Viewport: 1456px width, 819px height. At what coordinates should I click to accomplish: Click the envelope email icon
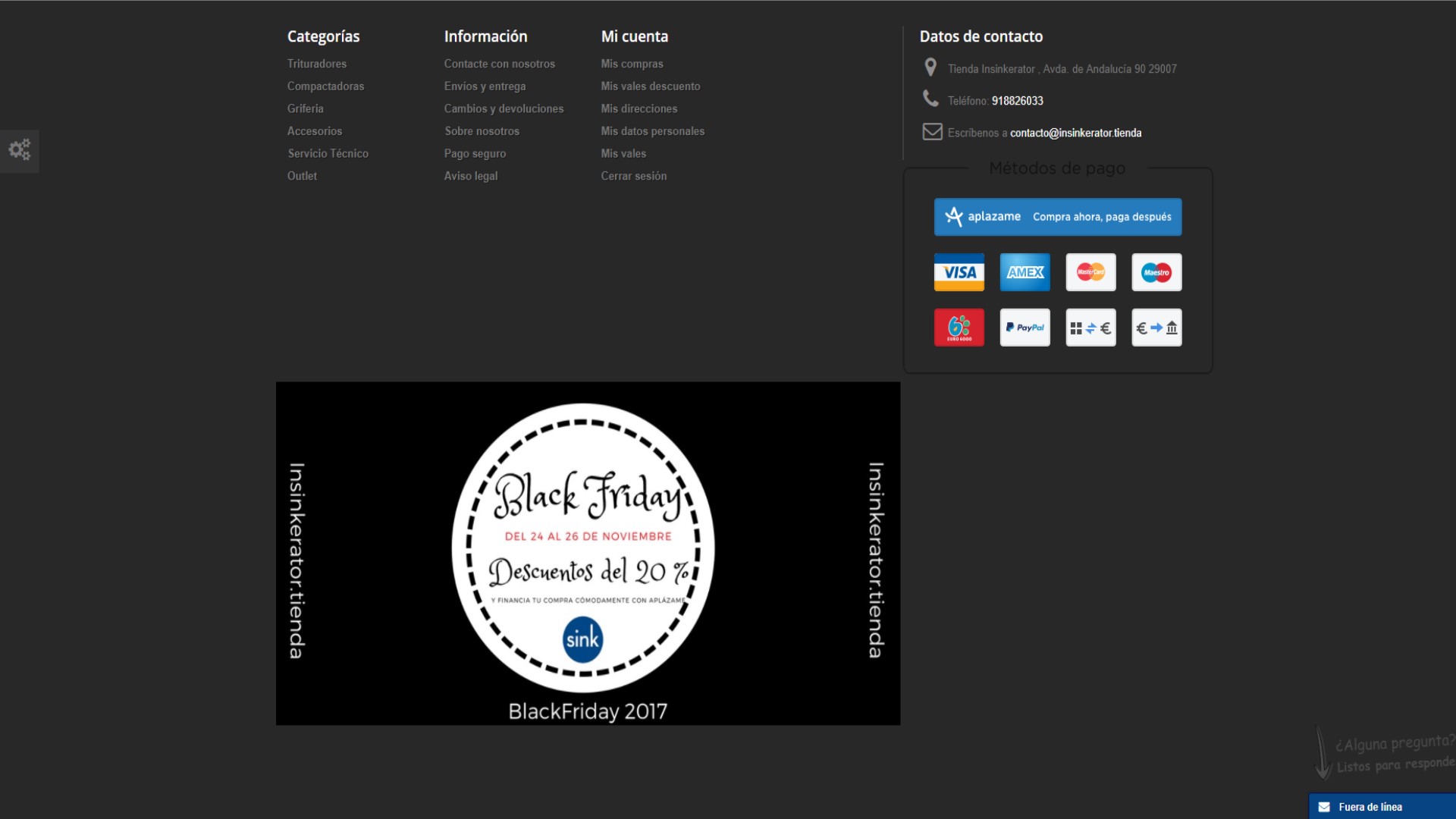click(932, 132)
